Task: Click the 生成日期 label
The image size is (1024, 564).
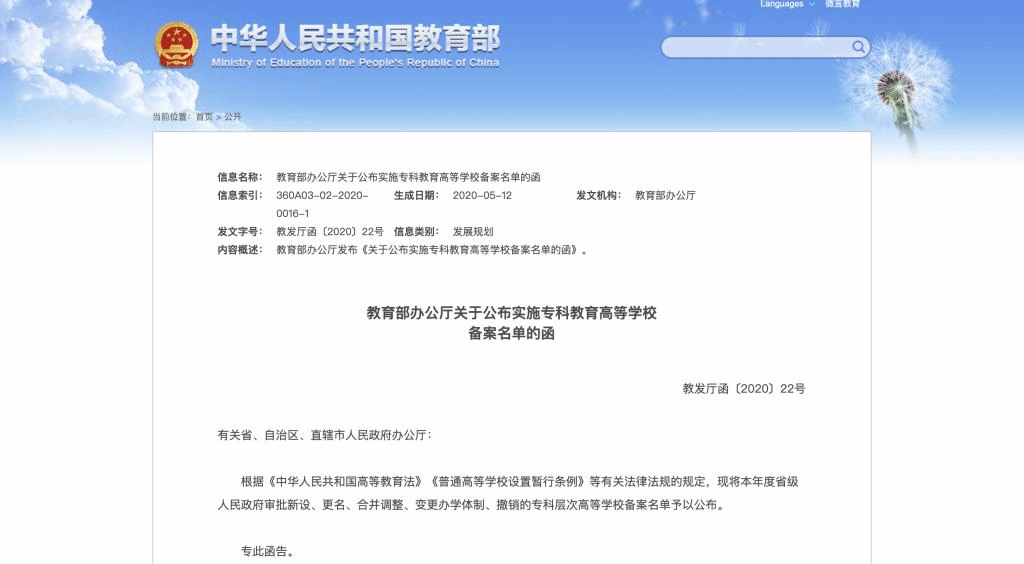Action: pyautogui.click(x=416, y=195)
